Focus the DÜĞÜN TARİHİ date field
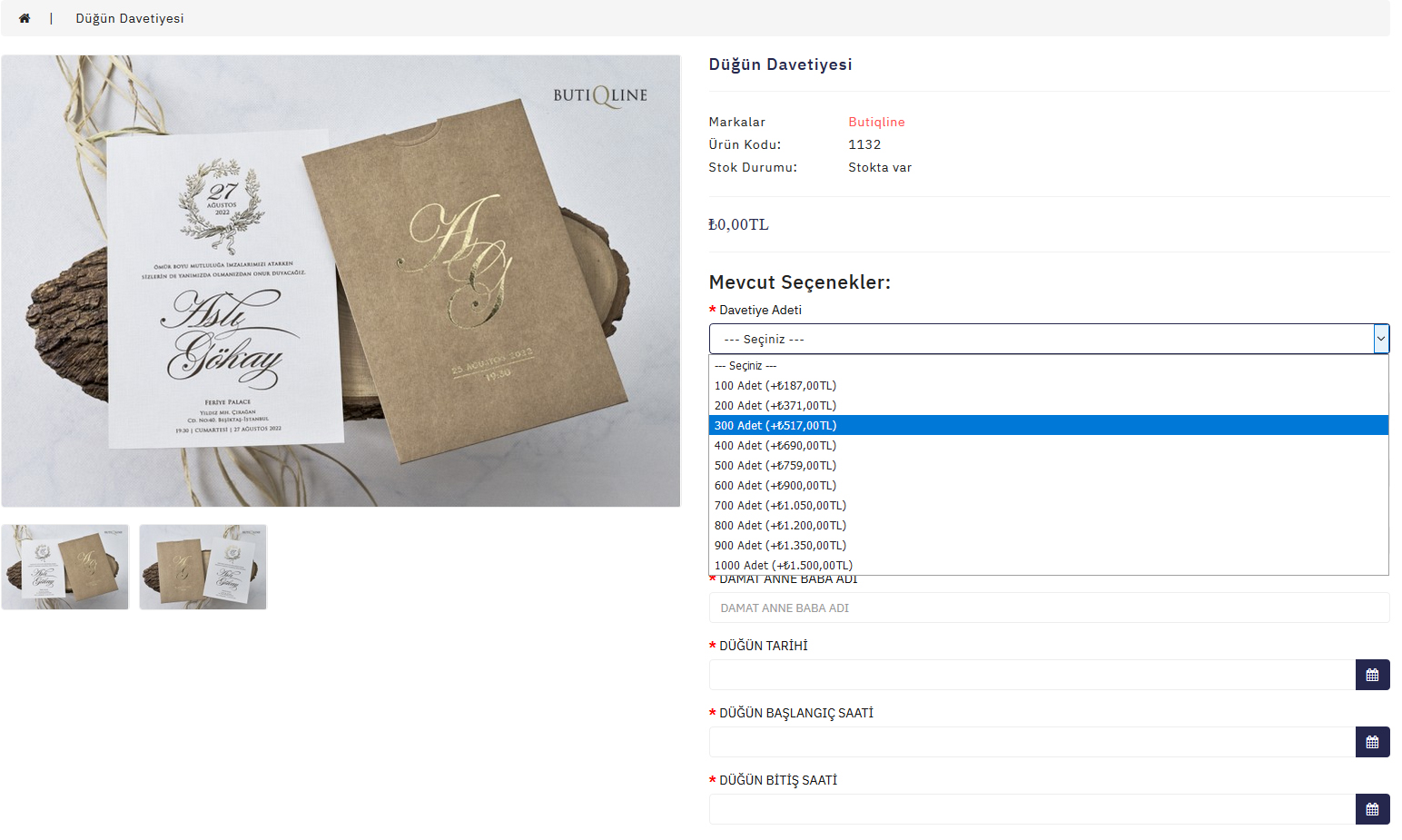Screen dimensions: 1402x840 (1032, 675)
